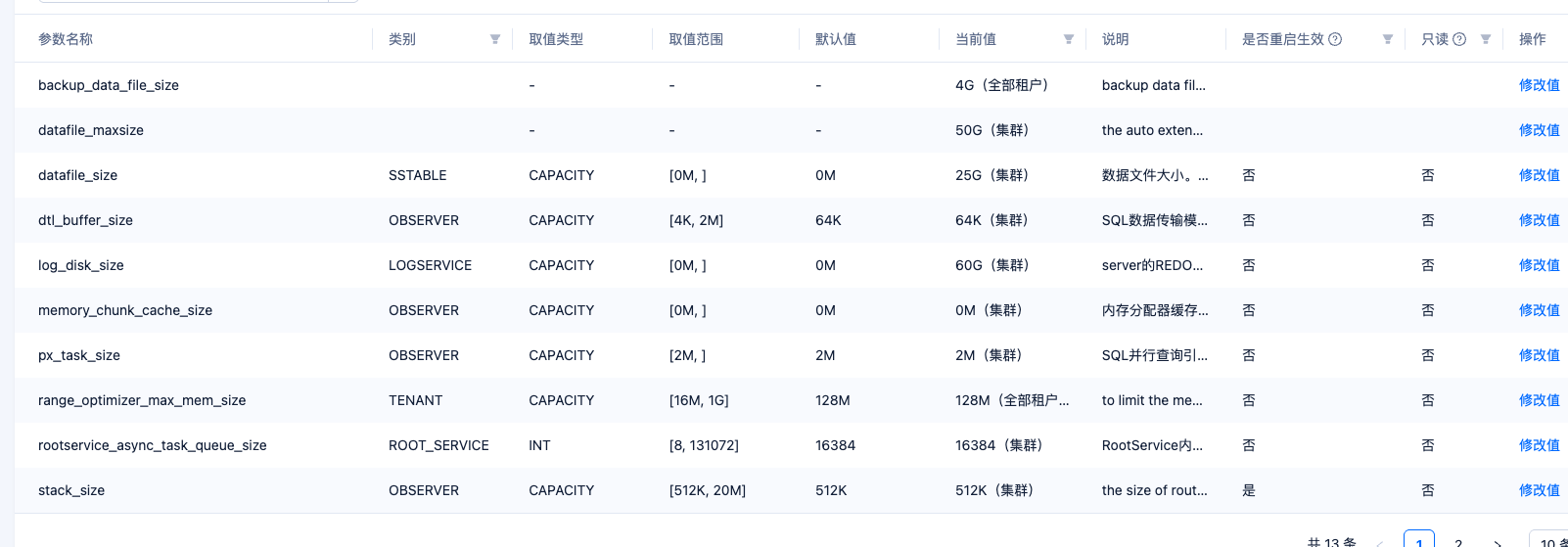Image resolution: width=1568 pixels, height=547 pixels.
Task: Edit px_task_size parameter value
Action: click(x=1539, y=355)
